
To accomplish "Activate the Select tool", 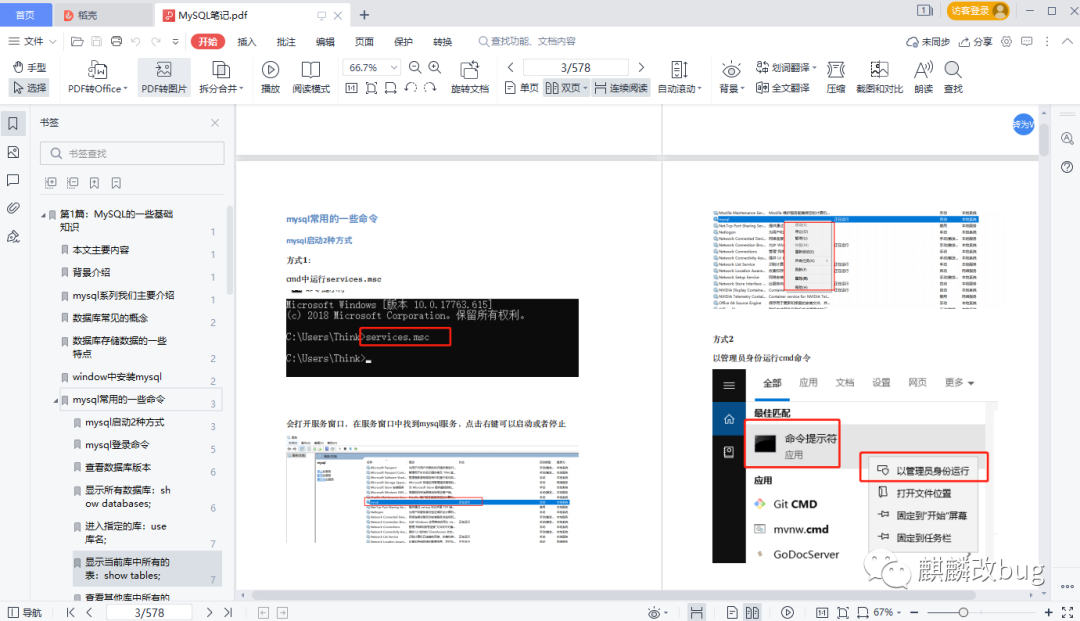I will click(30, 87).
